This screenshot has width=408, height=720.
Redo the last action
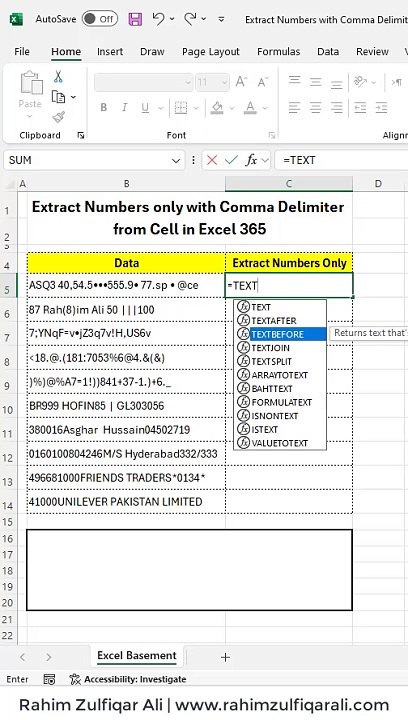click(190, 19)
